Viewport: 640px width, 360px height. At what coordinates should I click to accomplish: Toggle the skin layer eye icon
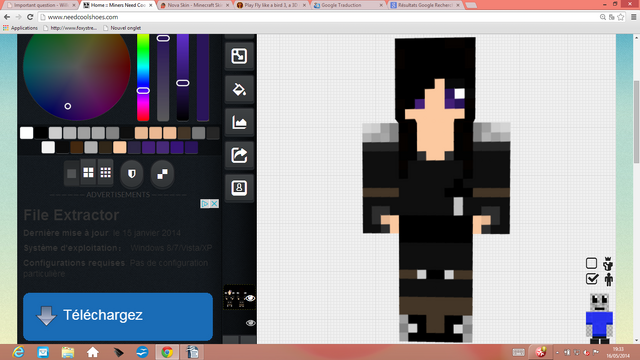pos(250,298)
